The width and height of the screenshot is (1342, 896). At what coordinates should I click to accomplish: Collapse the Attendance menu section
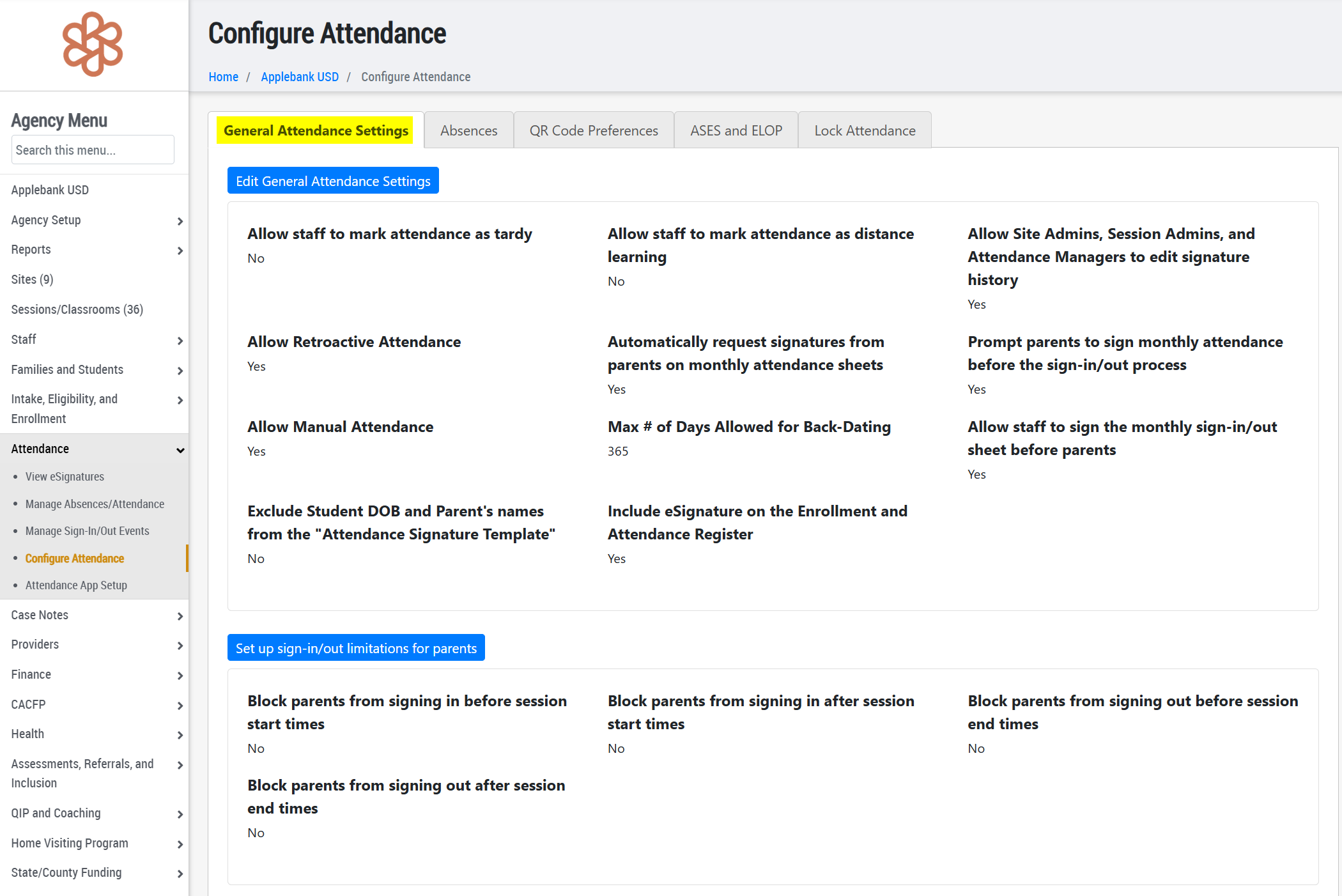coord(180,450)
